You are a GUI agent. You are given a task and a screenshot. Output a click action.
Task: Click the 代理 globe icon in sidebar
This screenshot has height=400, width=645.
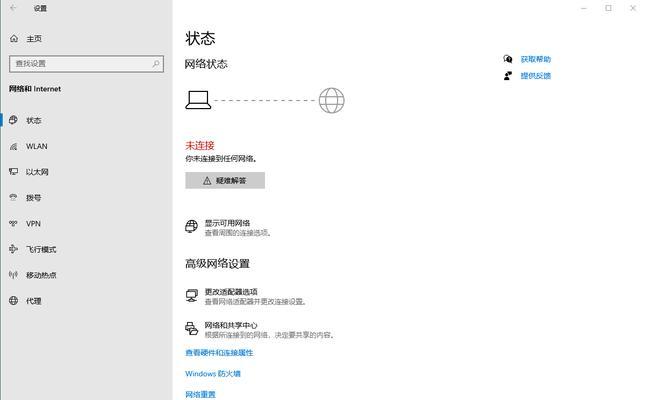coord(14,301)
